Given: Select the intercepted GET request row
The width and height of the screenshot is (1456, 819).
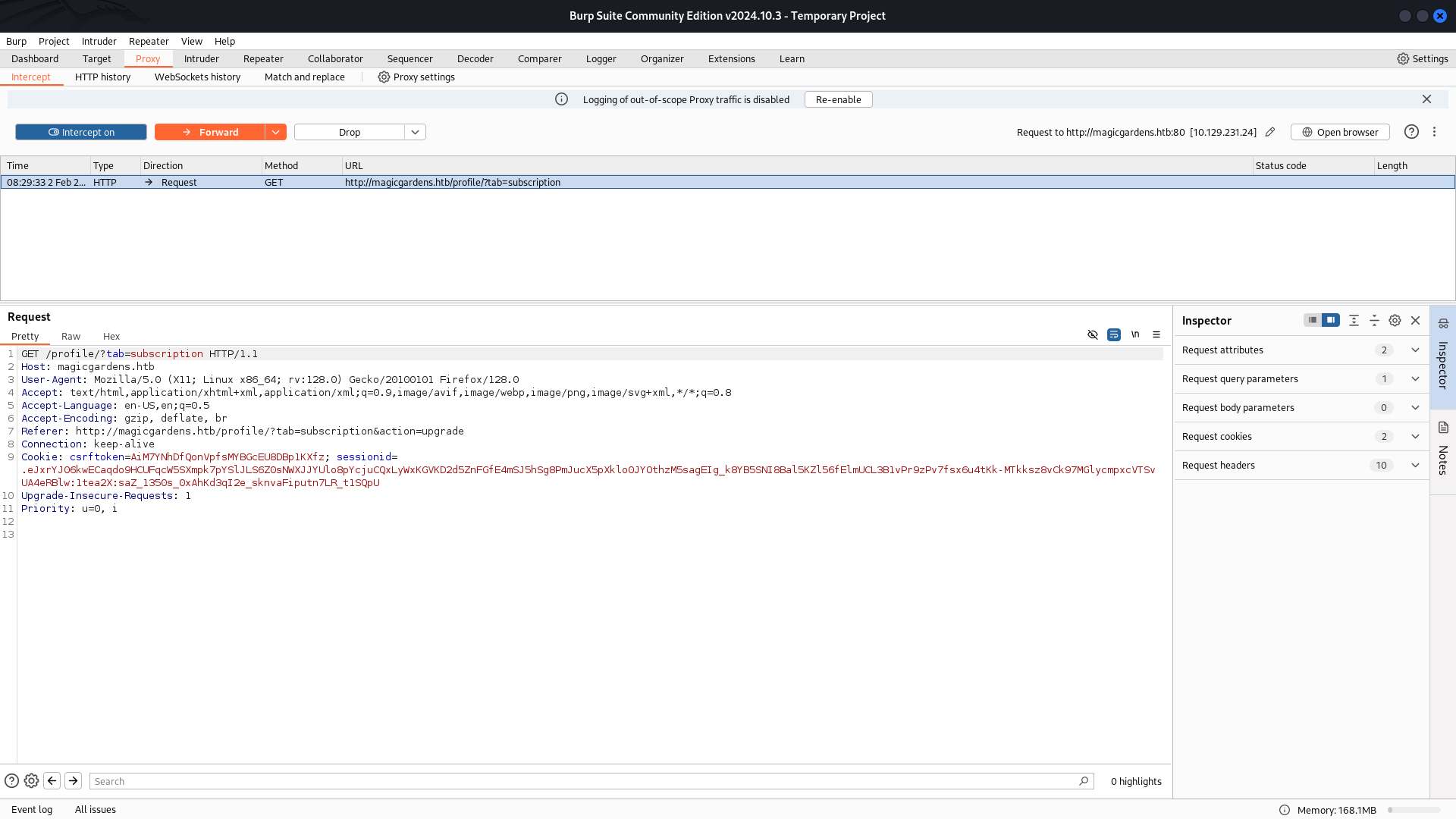Looking at the screenshot, I should click(x=728, y=182).
